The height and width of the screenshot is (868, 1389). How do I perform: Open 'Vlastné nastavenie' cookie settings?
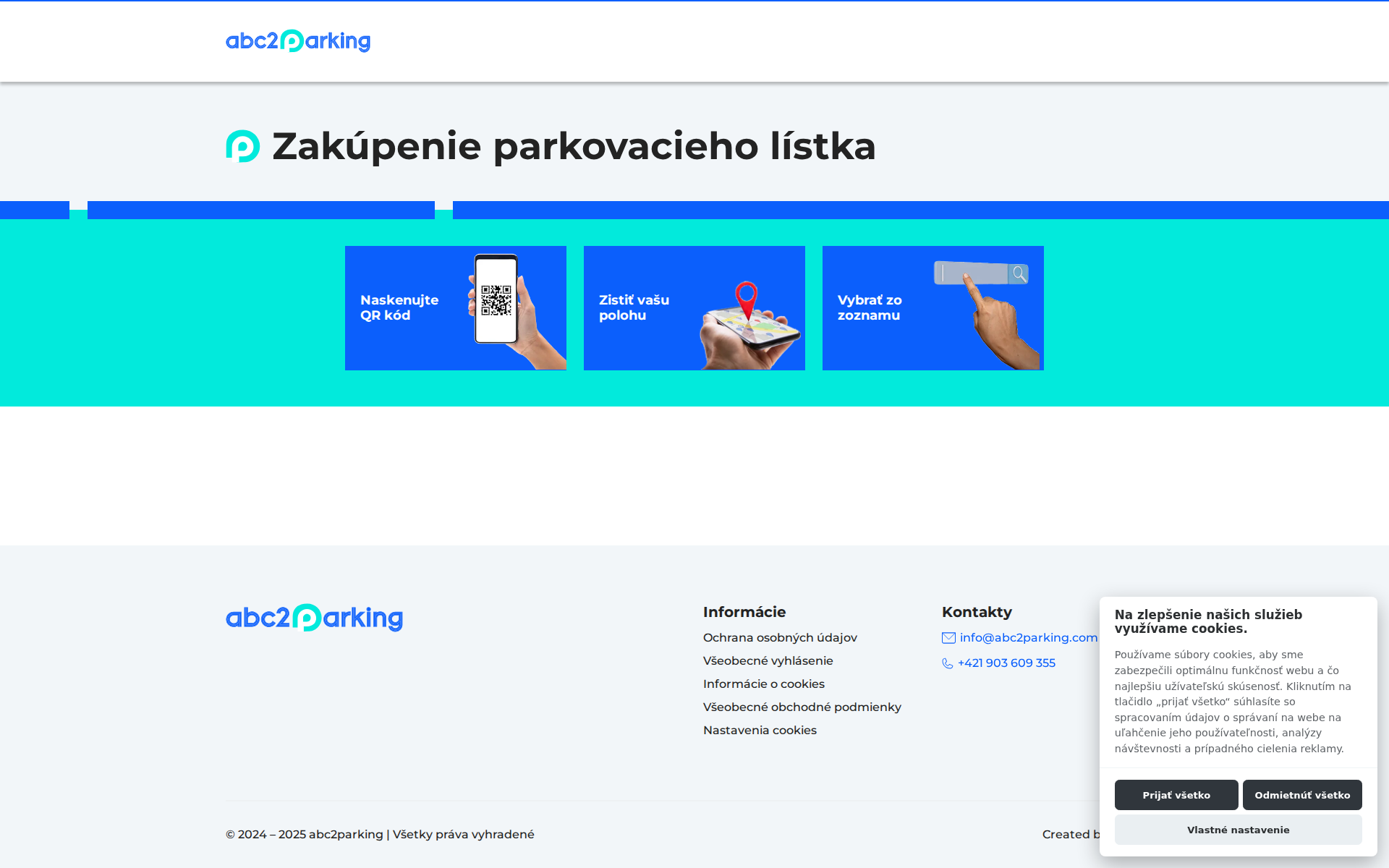[x=1238, y=830]
